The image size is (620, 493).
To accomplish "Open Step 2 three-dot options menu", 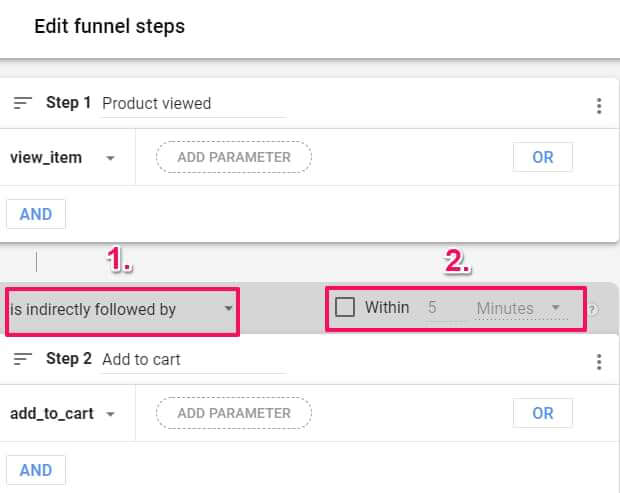I will pyautogui.click(x=598, y=362).
